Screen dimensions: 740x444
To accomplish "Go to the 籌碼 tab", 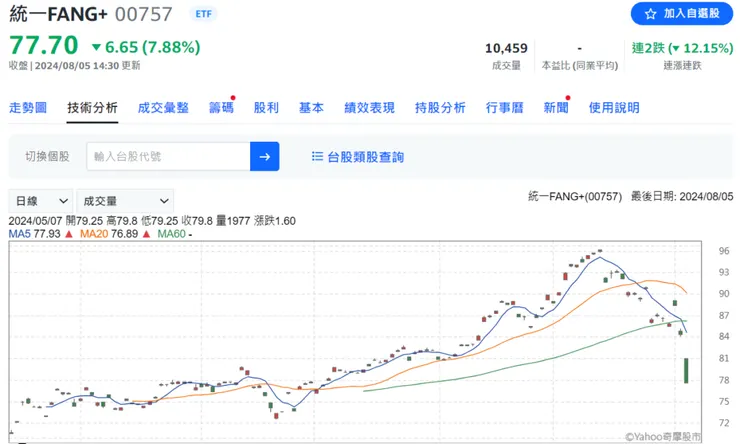I will pyautogui.click(x=221, y=108).
